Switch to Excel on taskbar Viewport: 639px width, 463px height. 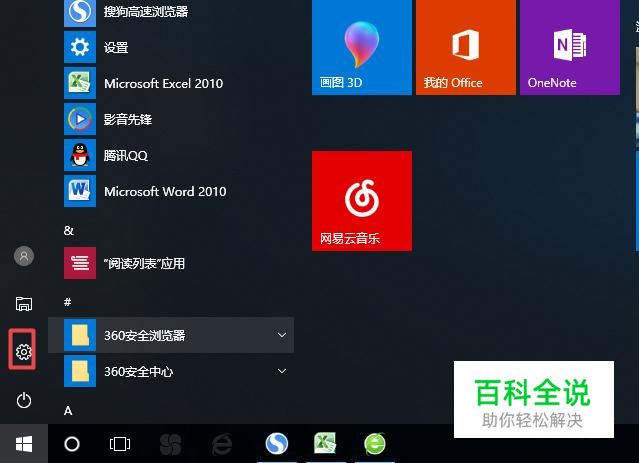click(325, 443)
